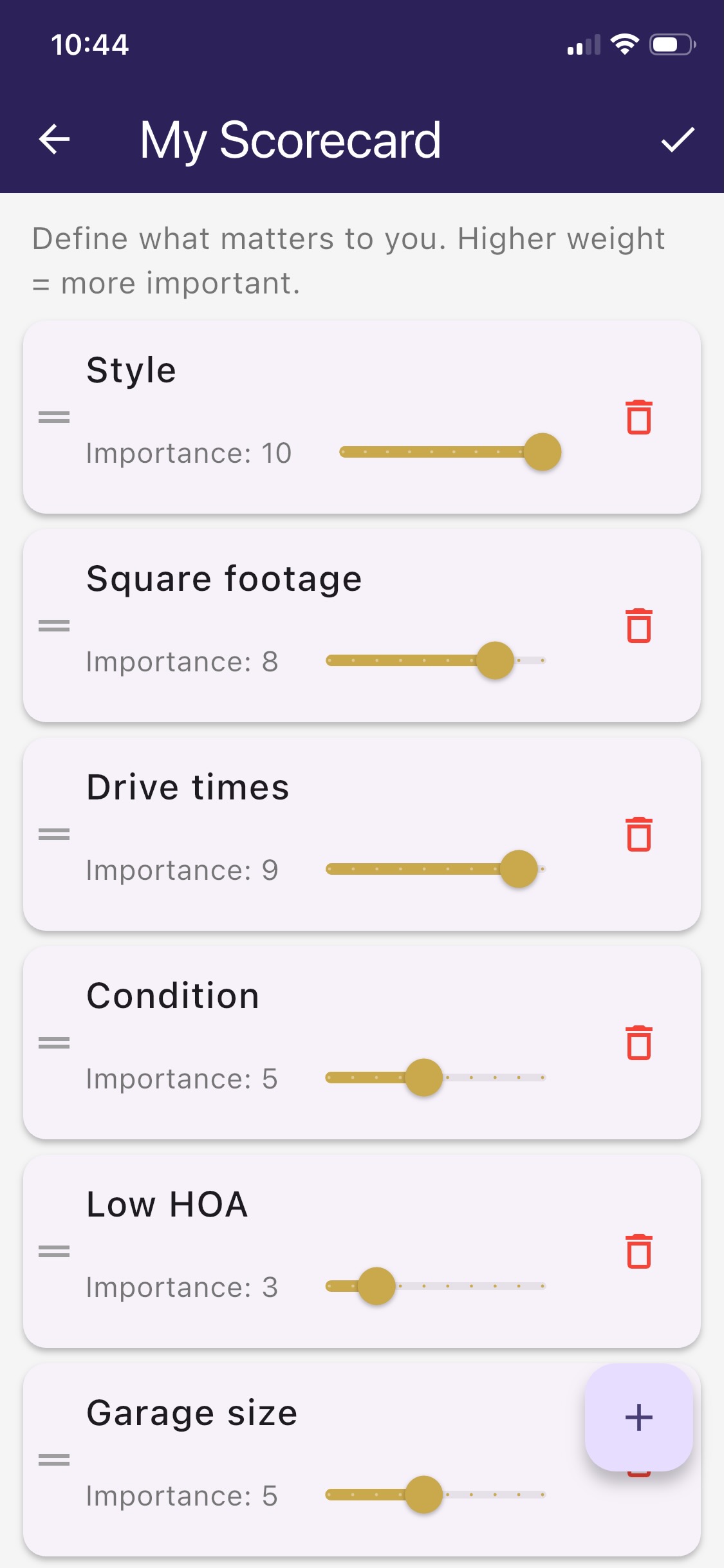Viewport: 724px width, 1568px height.
Task: Remove the Low HOA criterion
Action: [639, 1252]
